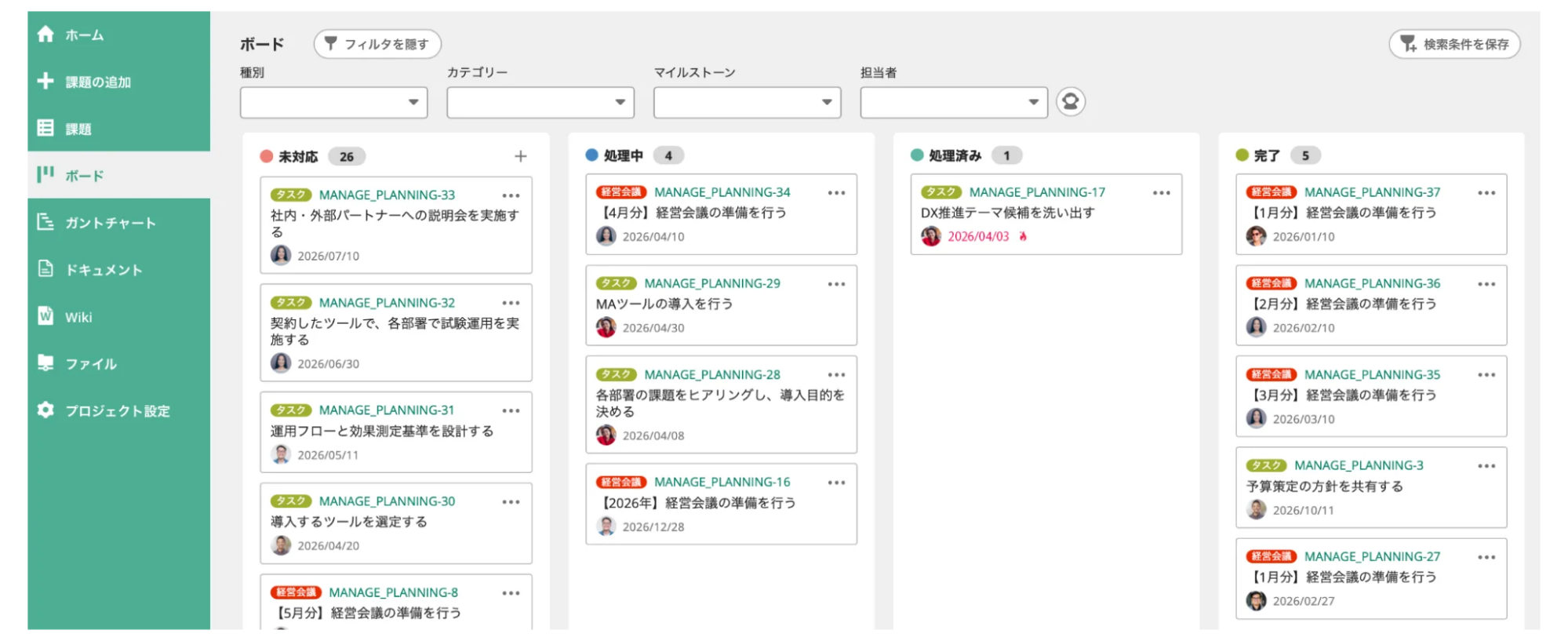
Task: Open the ドキュメント icon
Action: (45, 269)
